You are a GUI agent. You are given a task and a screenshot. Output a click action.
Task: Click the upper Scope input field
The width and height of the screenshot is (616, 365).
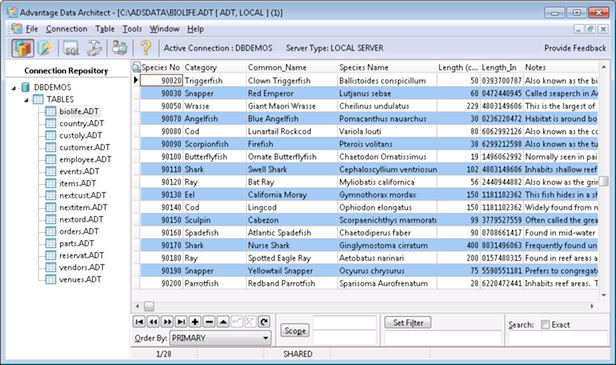click(x=345, y=323)
